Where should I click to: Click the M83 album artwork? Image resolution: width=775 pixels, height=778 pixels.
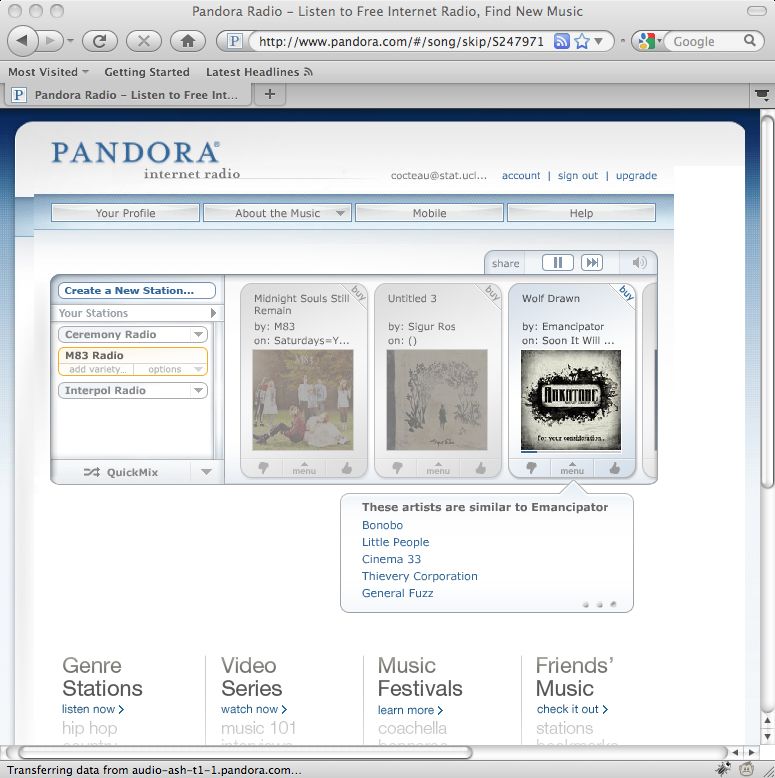[303, 400]
